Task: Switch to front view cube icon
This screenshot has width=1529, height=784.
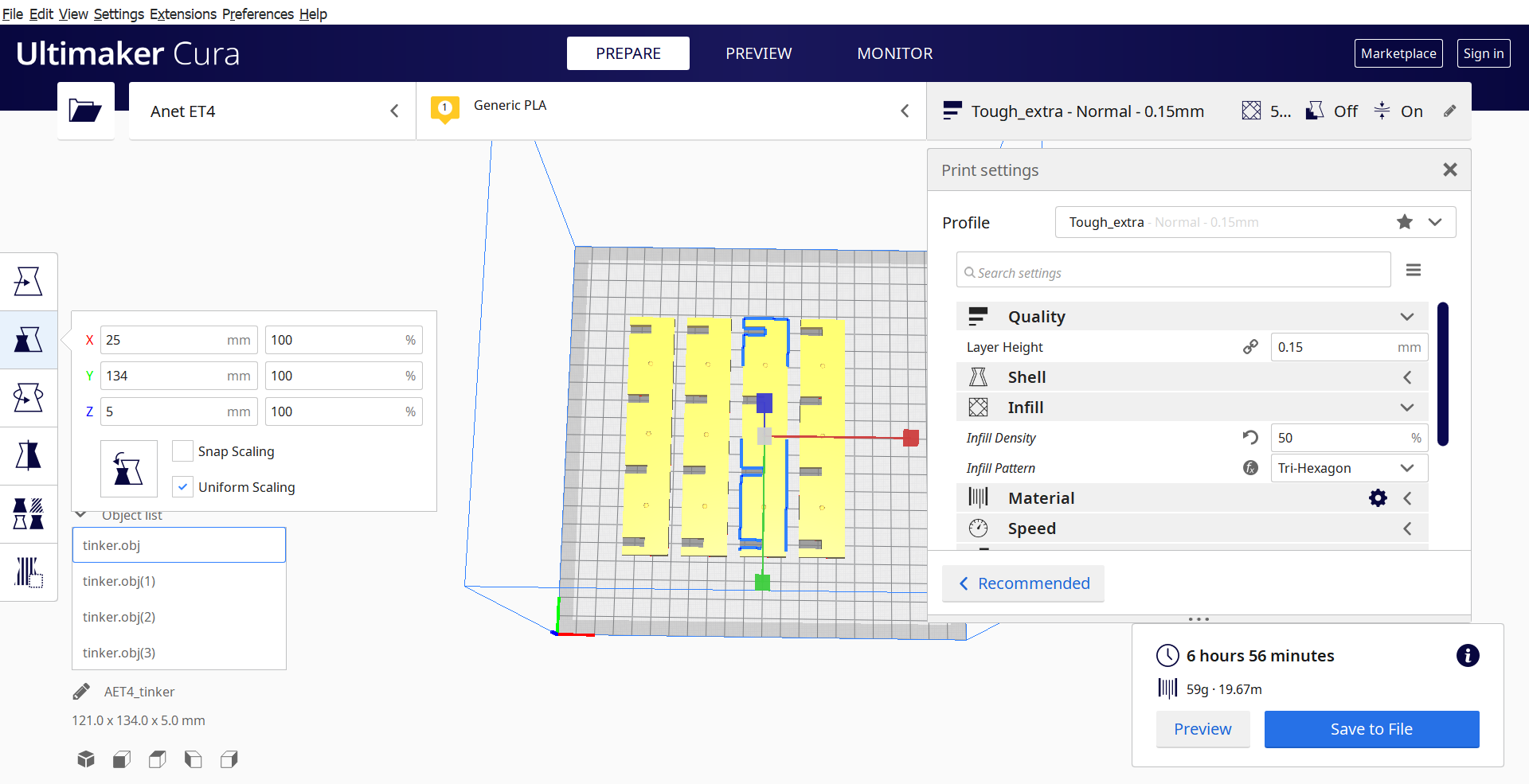Action: (x=122, y=759)
